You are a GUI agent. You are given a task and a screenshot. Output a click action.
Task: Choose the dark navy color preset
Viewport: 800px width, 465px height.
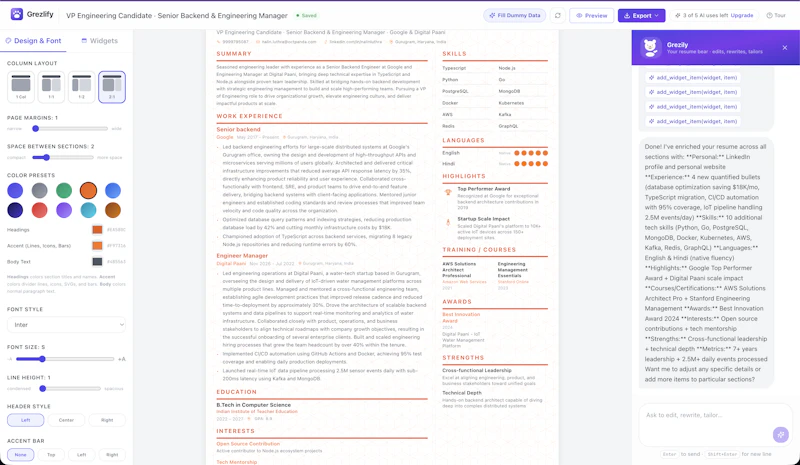pos(15,210)
